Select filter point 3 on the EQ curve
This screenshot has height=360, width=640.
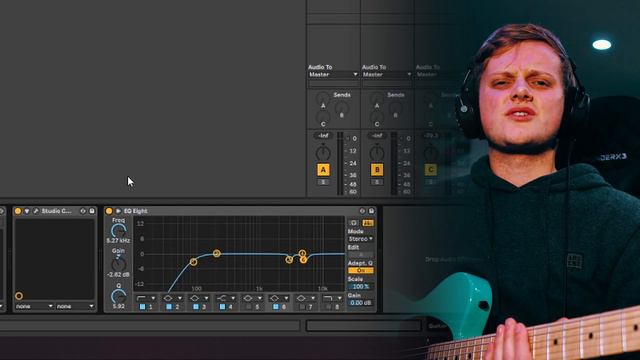[289, 260]
